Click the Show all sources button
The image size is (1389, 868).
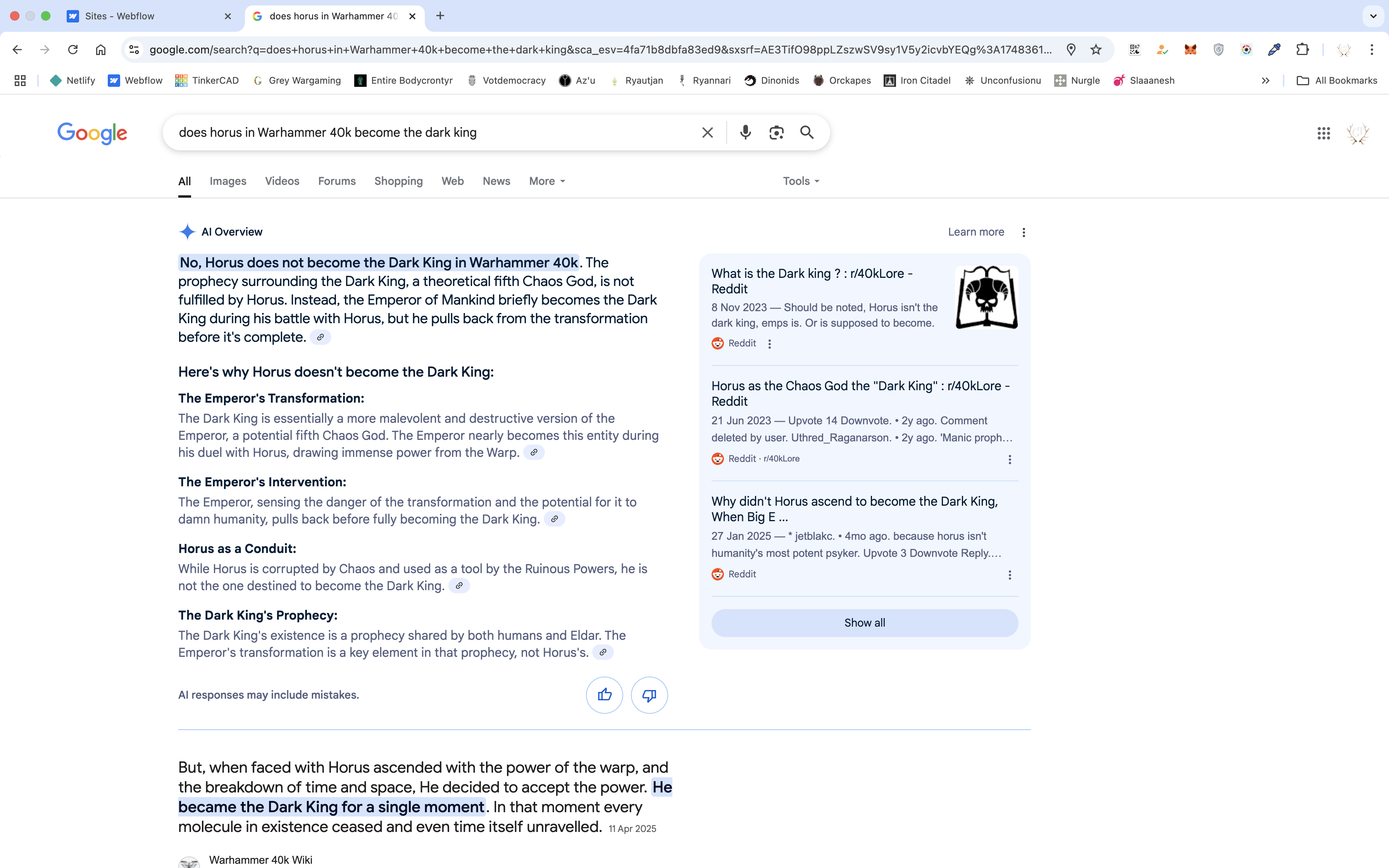(x=864, y=623)
